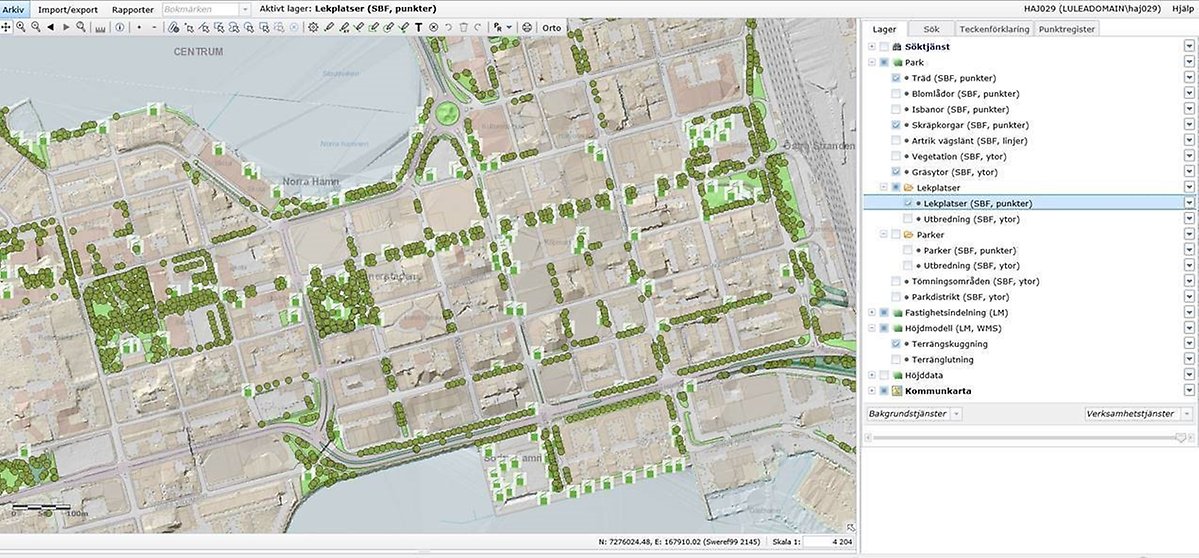Activate the info identify tool
Viewport: 1199px width, 558px height.
[120, 27]
